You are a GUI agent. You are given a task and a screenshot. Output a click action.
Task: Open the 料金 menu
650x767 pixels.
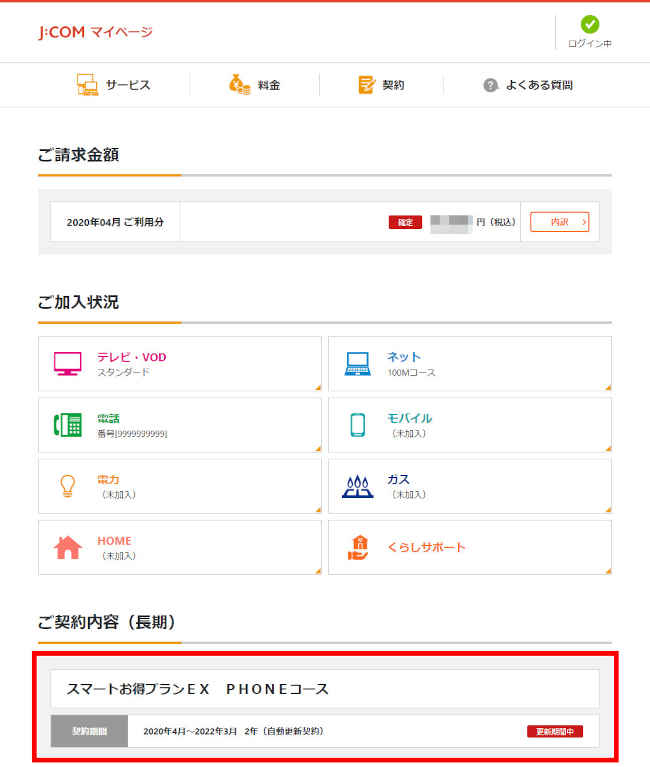254,85
